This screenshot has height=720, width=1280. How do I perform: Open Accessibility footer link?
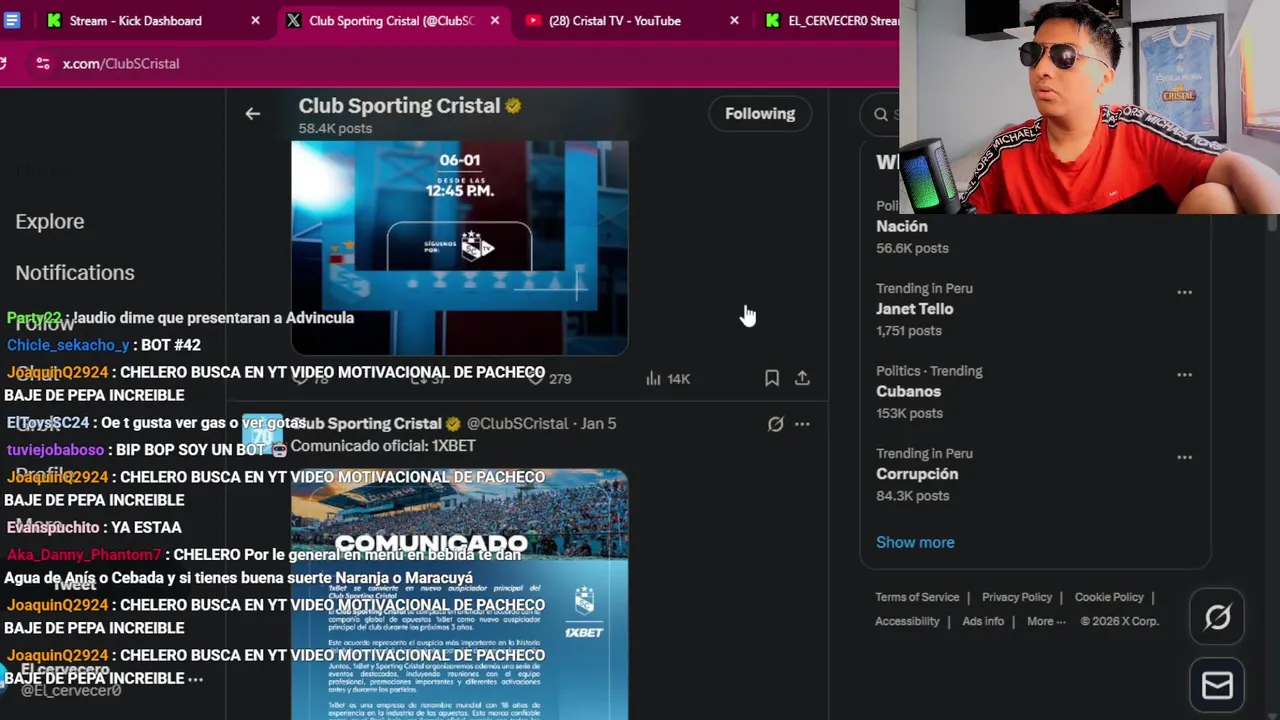click(907, 621)
